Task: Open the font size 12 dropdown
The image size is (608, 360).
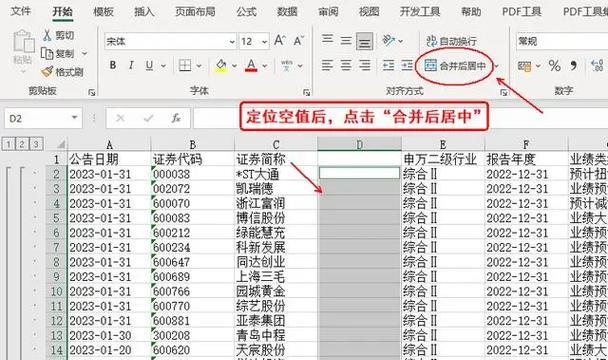Action: 264,42
